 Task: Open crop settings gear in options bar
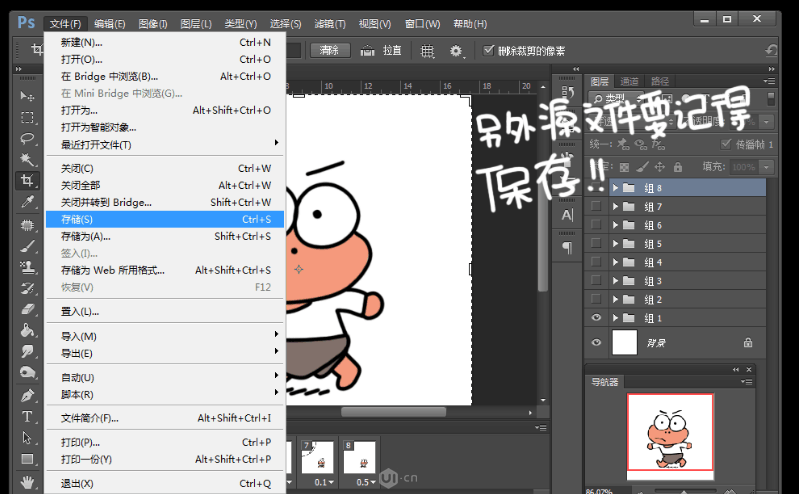pos(457,50)
